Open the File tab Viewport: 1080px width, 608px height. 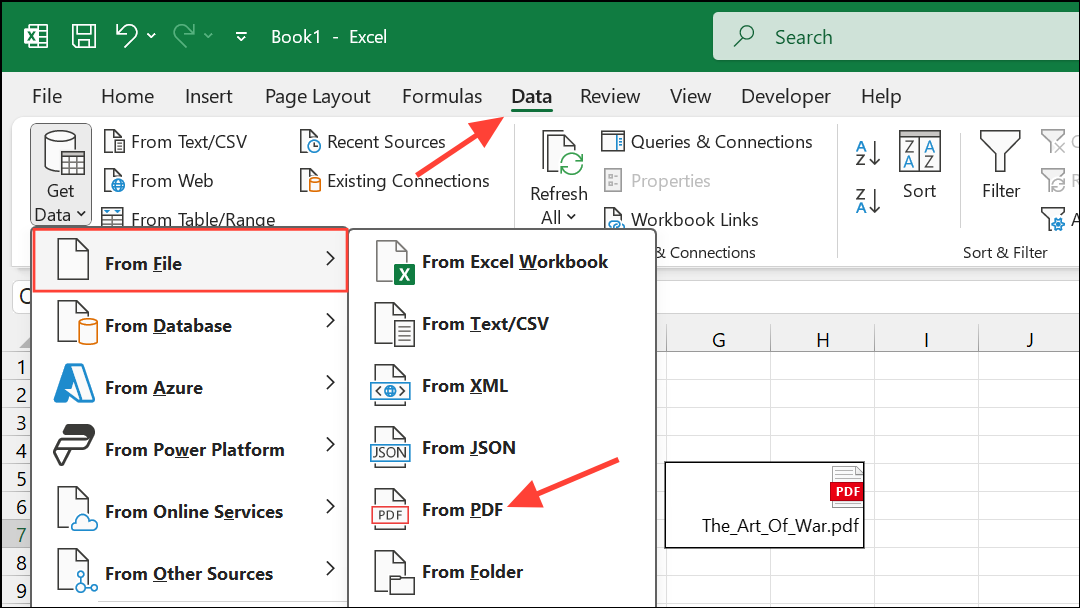pos(47,96)
